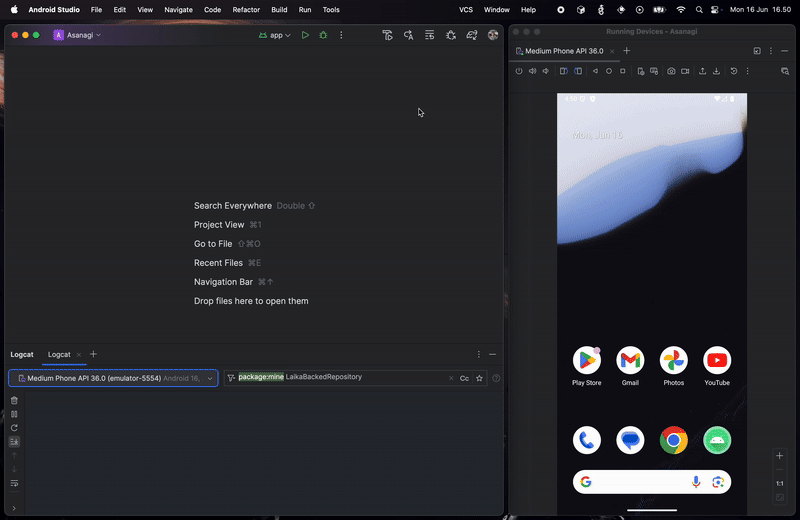Image resolution: width=800 pixels, height=520 pixels.
Task: Click the Debug app bug icon
Action: [323, 35]
